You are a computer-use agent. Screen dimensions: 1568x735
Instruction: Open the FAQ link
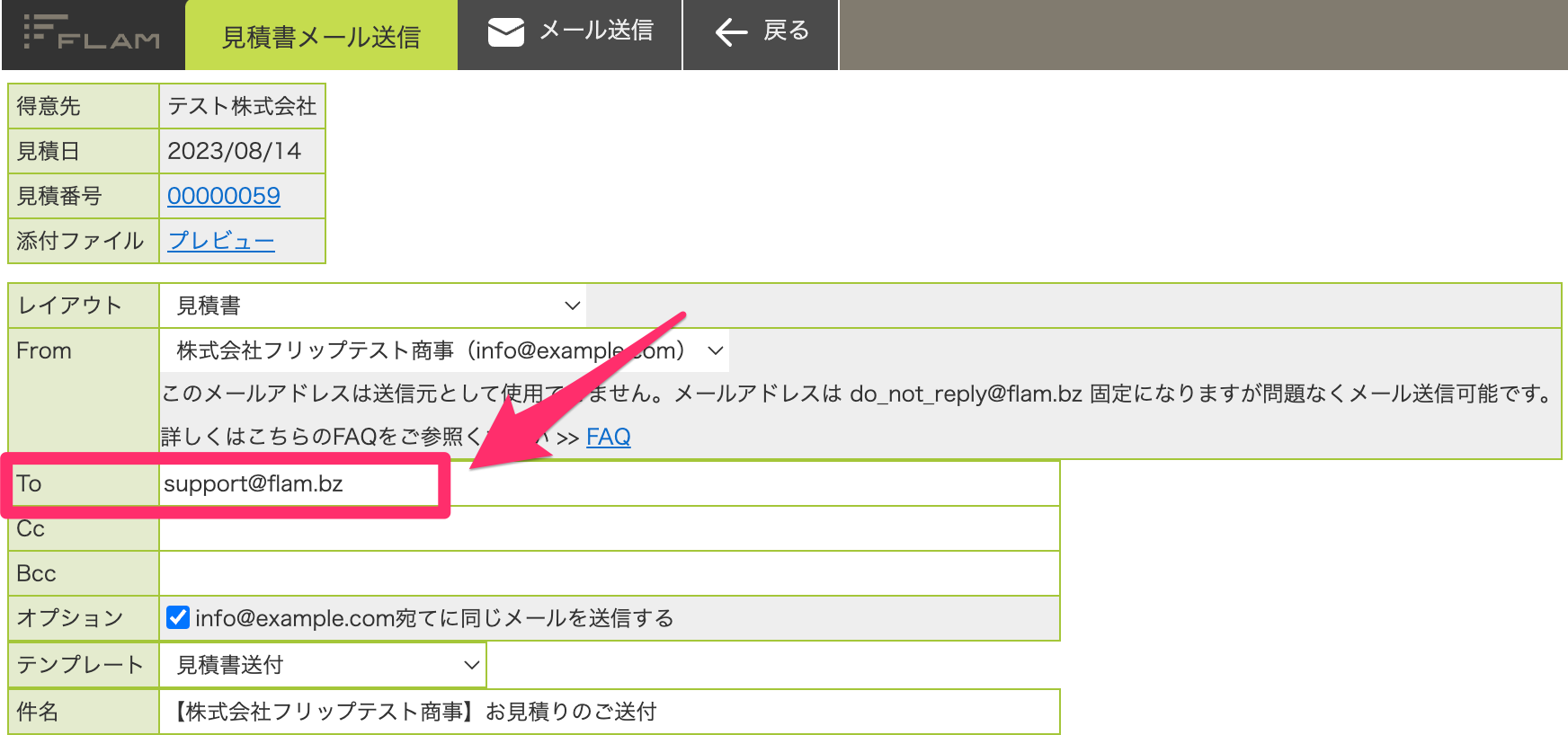click(x=609, y=437)
